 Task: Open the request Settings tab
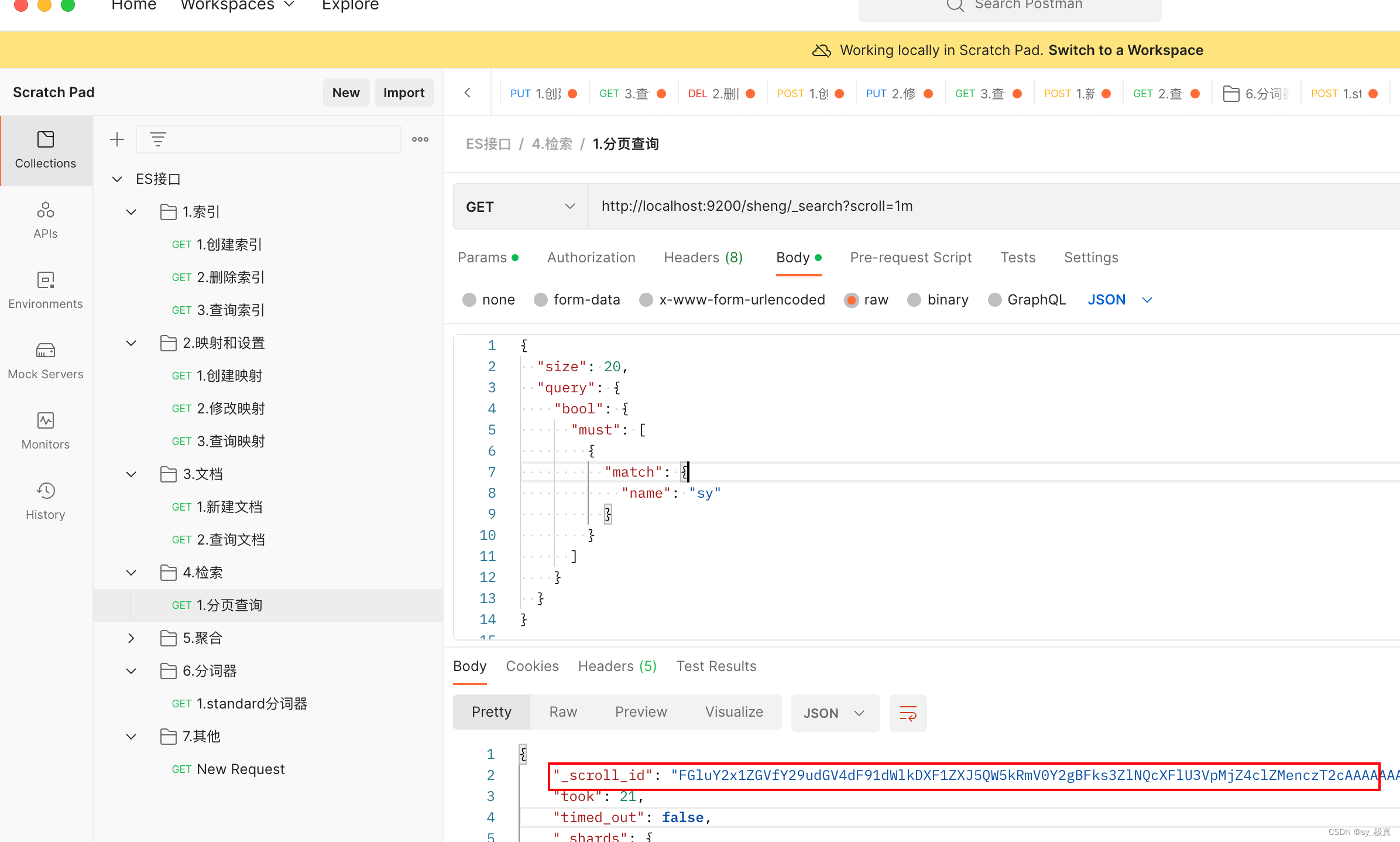point(1091,258)
